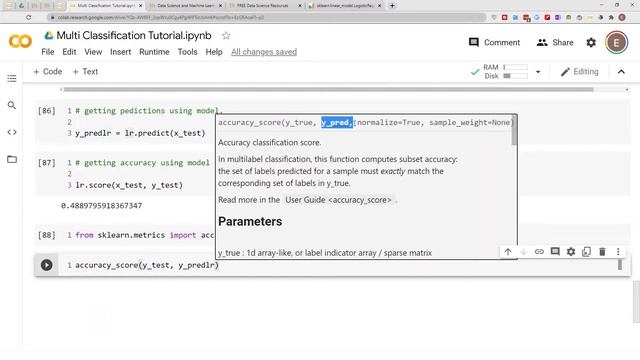
Task: Delete the cell with the trash icon
Action: [x=602, y=252]
